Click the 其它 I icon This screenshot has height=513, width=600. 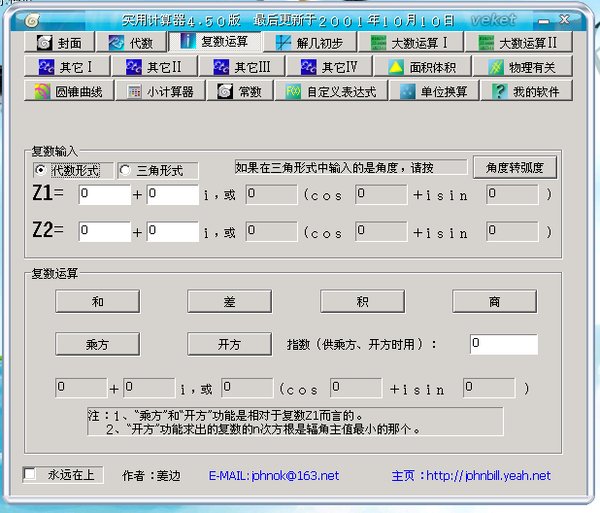(46, 67)
